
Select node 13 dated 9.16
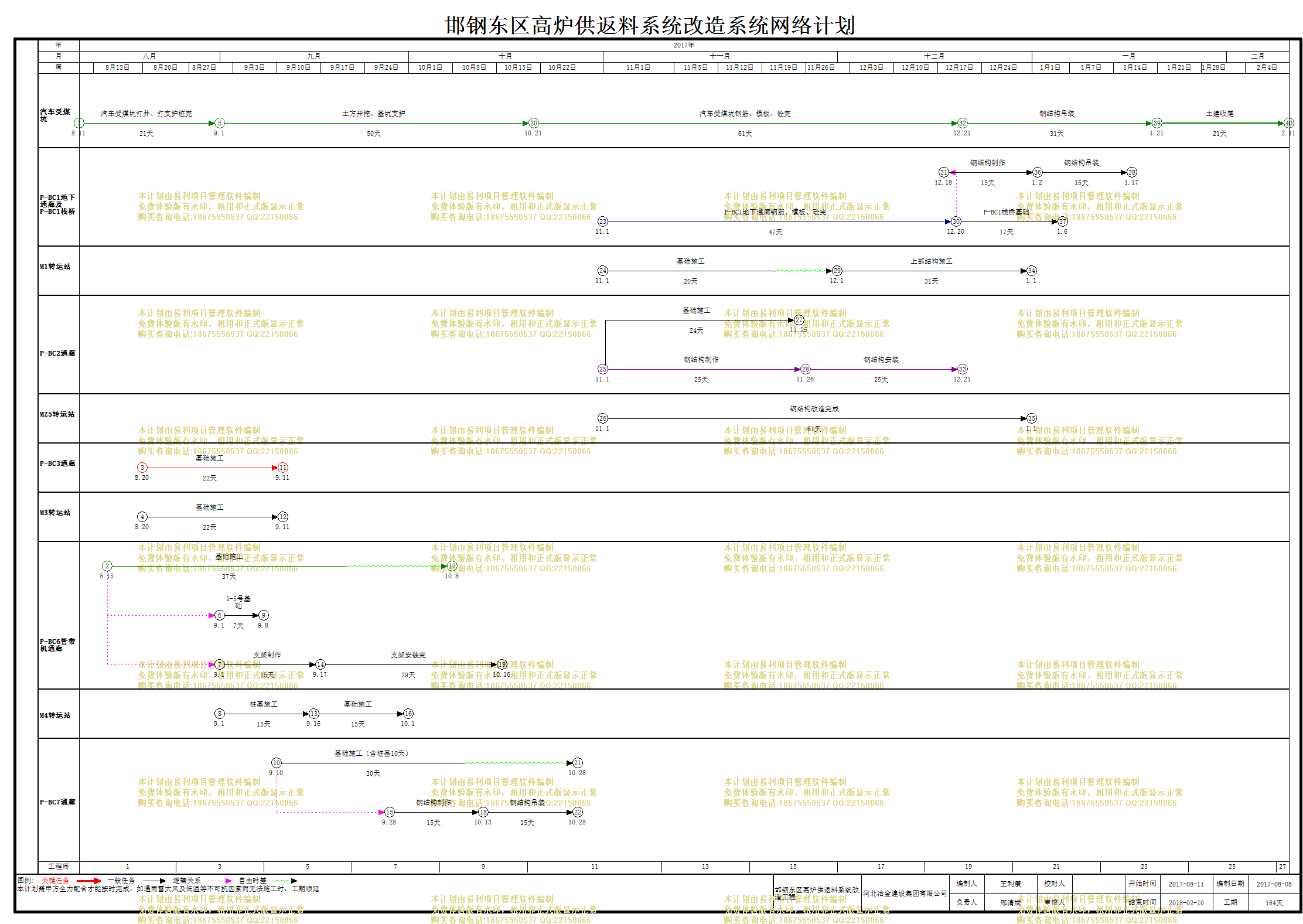tap(314, 714)
